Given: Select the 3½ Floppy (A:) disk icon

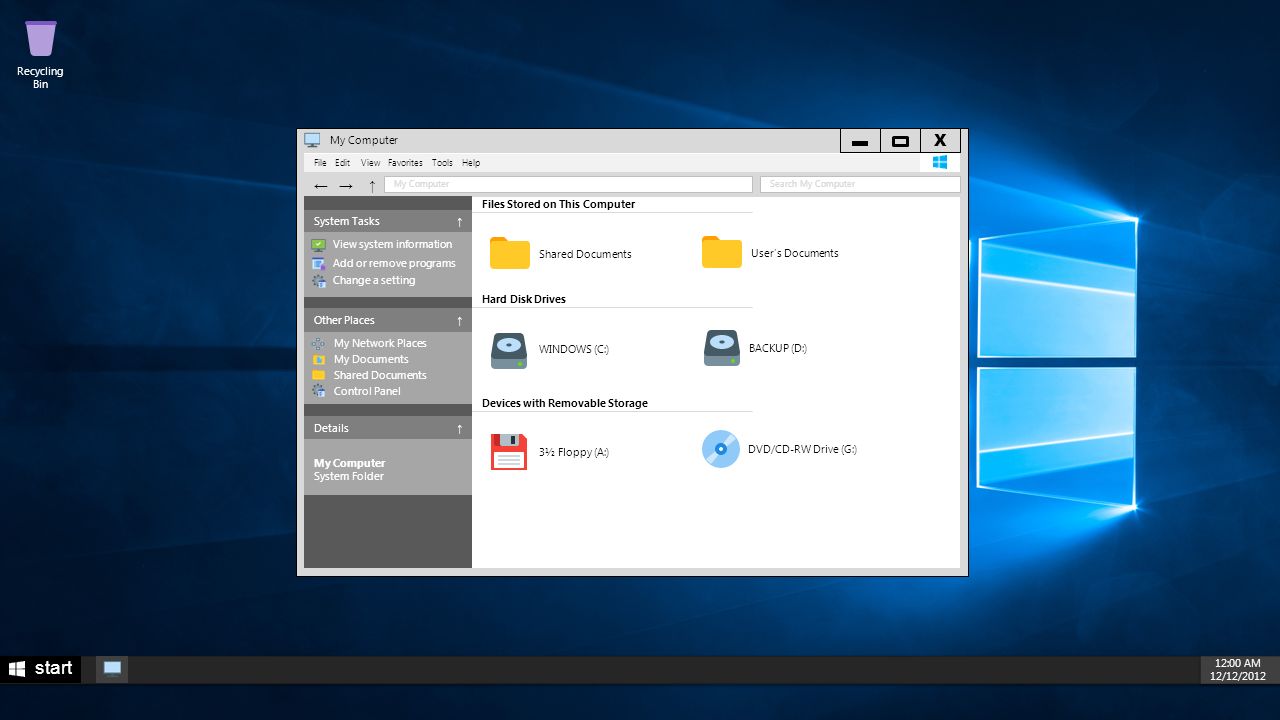Looking at the screenshot, I should [509, 452].
